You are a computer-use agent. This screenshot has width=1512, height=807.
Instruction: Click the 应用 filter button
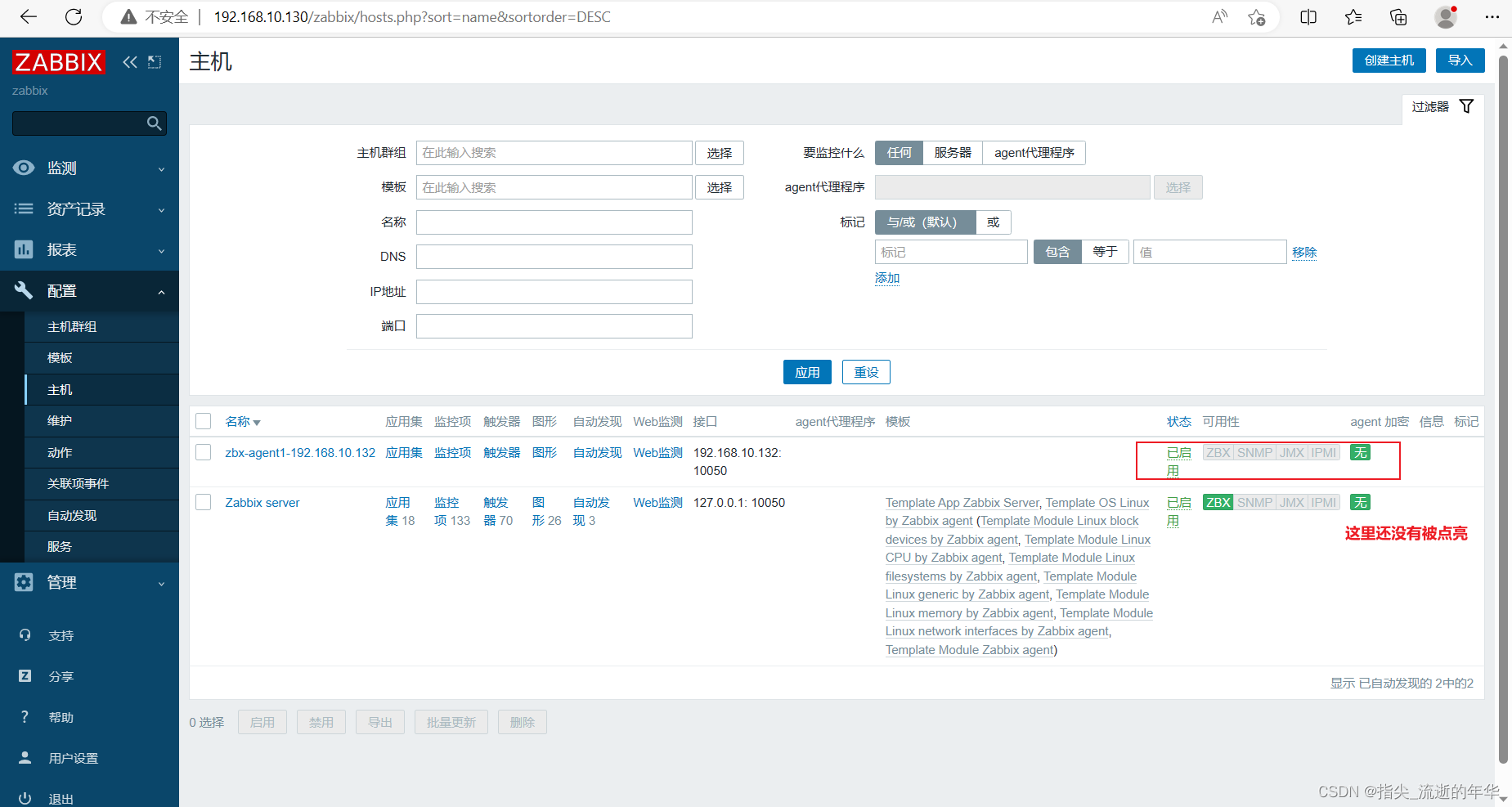[807, 372]
